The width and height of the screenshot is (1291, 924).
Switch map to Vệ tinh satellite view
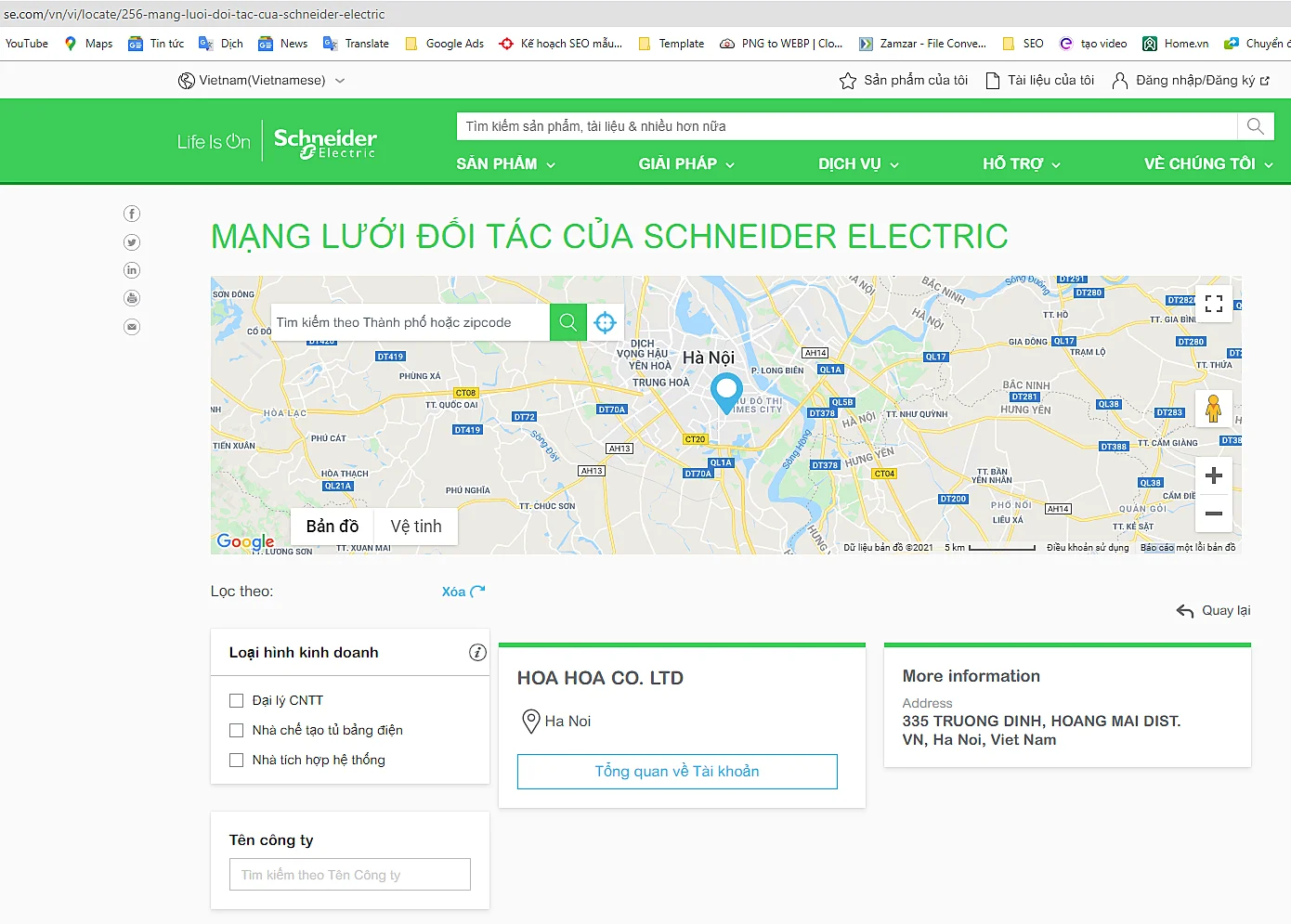(x=416, y=527)
